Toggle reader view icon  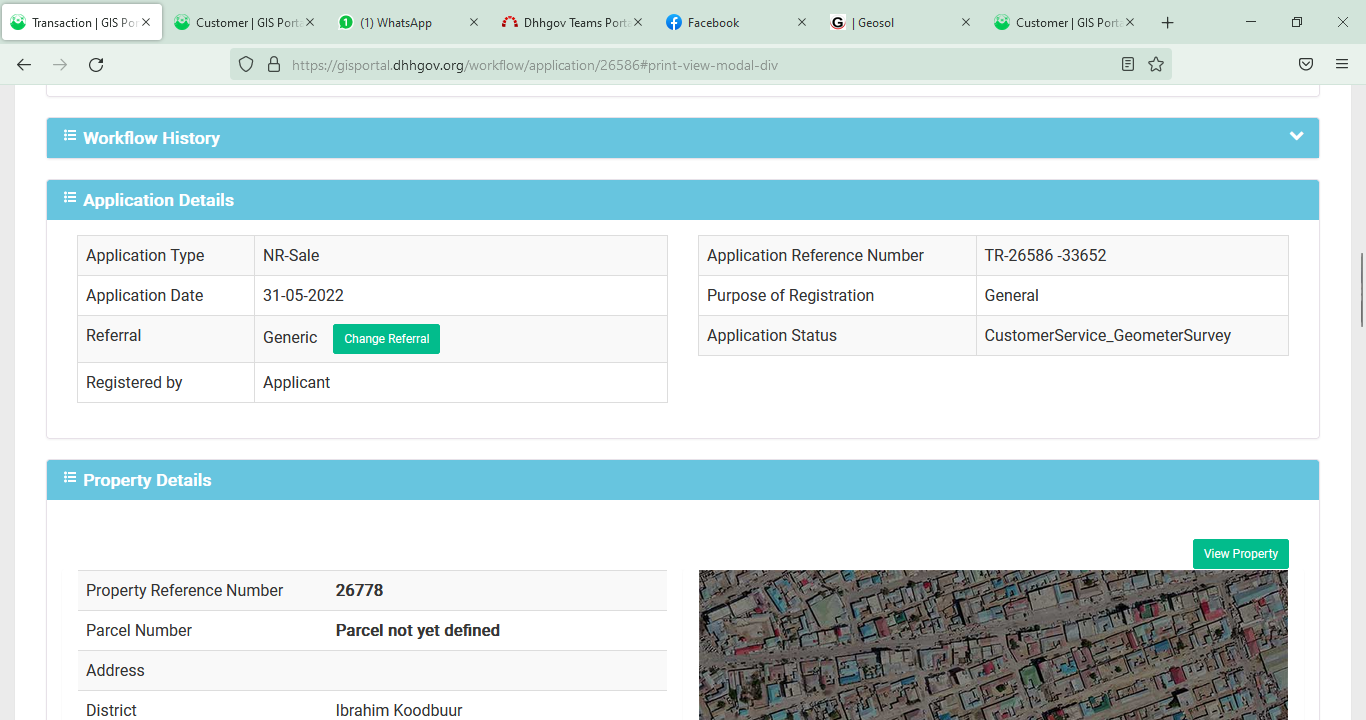point(1128,64)
